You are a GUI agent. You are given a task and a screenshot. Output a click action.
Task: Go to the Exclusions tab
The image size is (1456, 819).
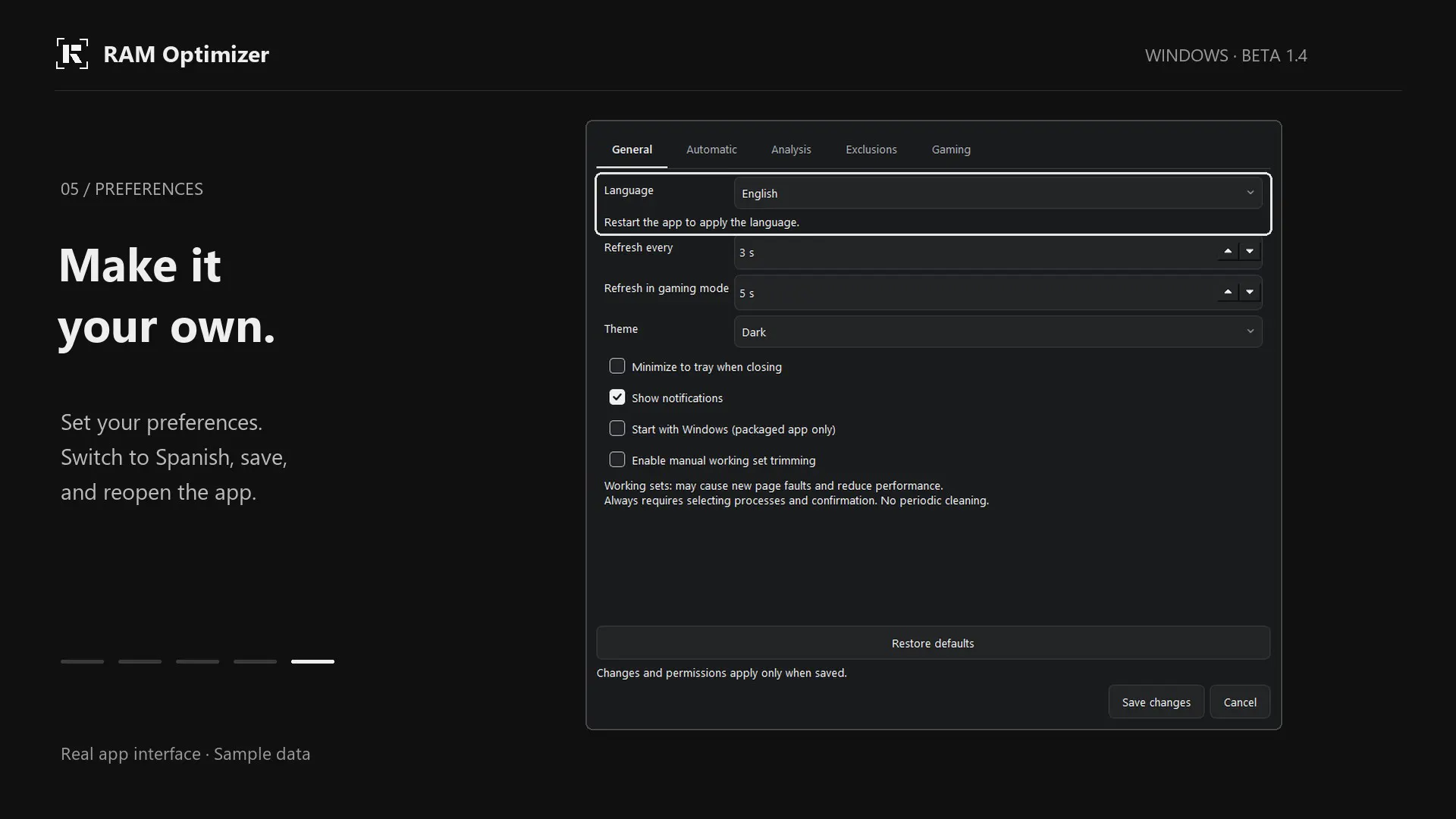click(x=871, y=149)
